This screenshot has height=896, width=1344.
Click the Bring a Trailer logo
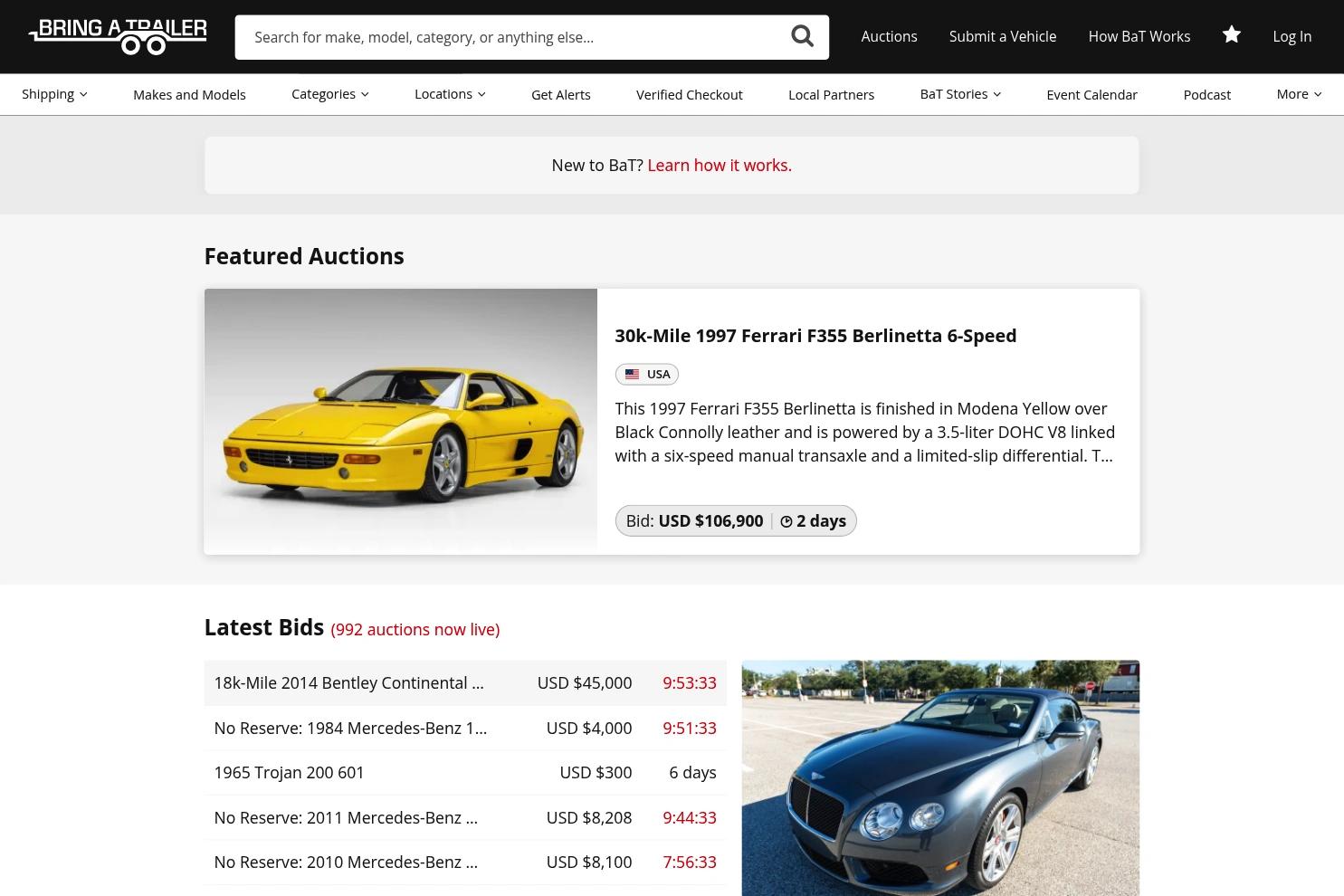pos(118,36)
